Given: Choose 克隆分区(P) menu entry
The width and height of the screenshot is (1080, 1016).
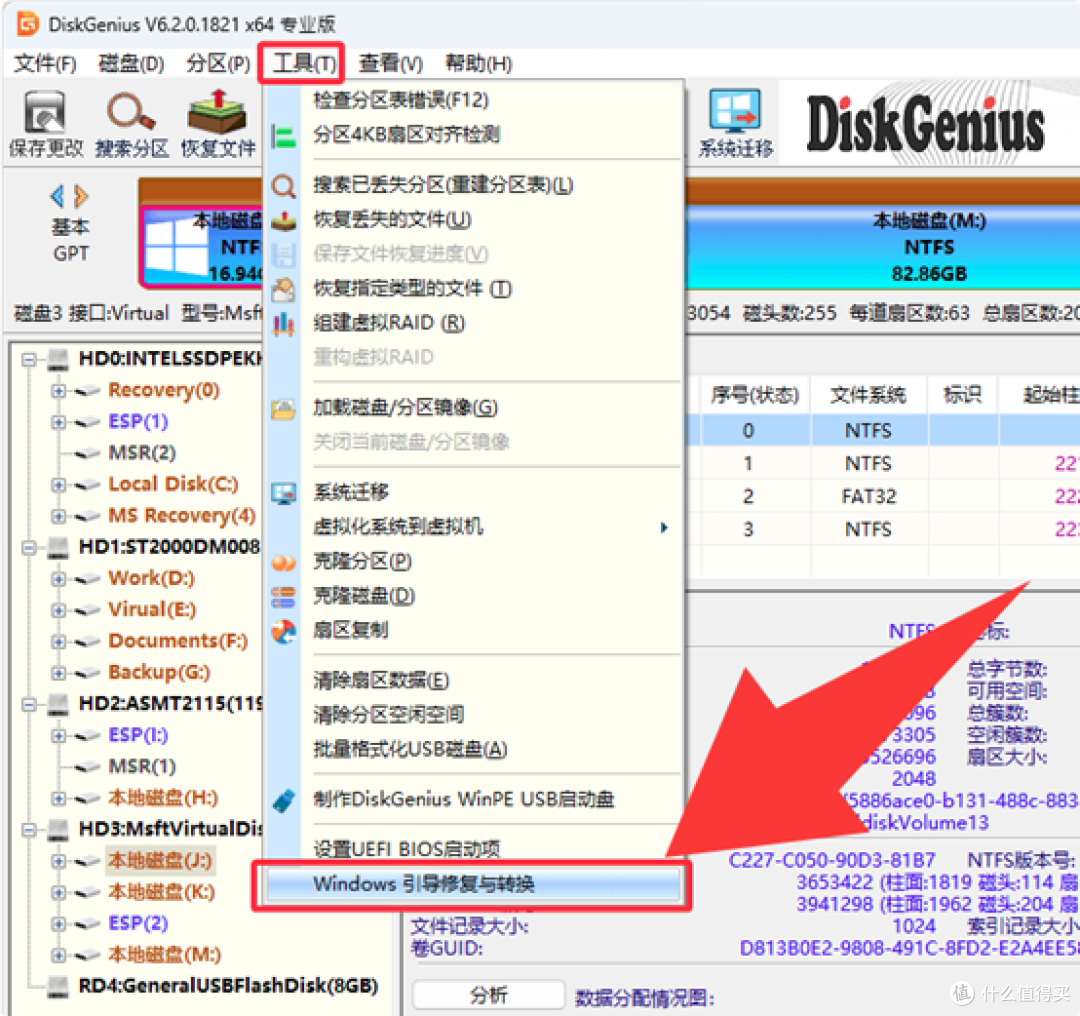Looking at the screenshot, I should (362, 561).
